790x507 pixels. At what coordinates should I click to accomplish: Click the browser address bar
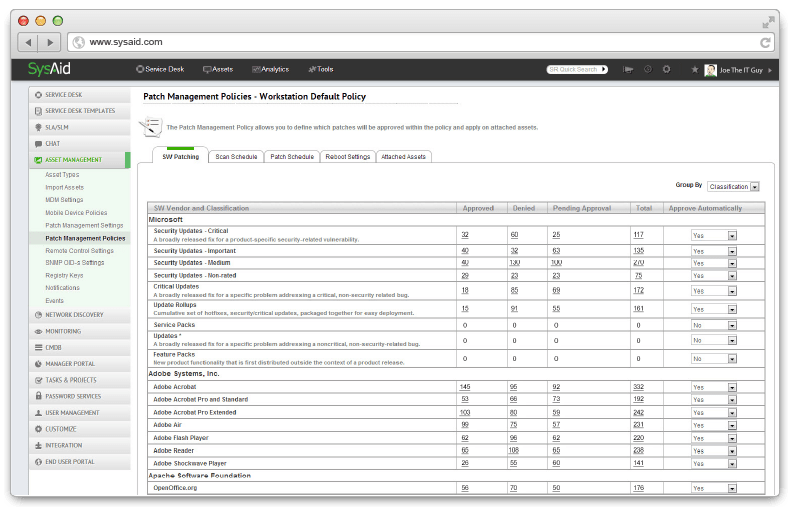(x=421, y=42)
